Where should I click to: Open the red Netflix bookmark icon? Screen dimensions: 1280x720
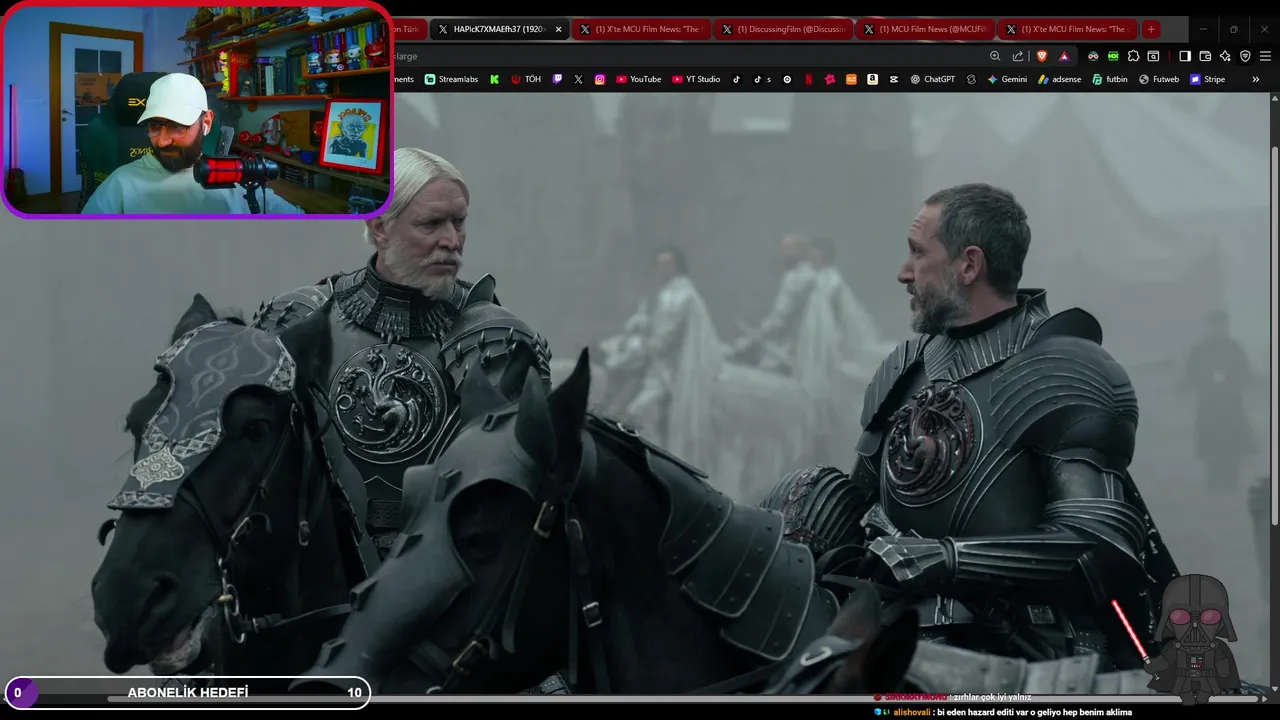click(x=808, y=79)
